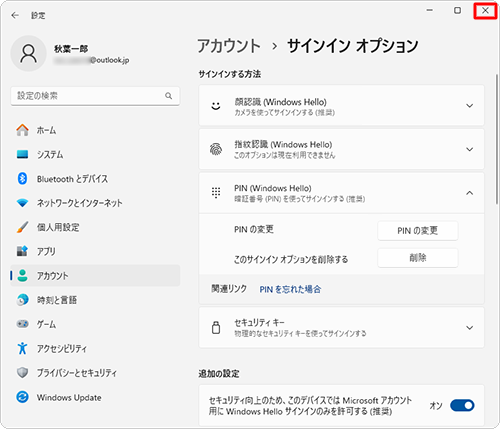
Task: Click the アプリ icon in sidebar
Action: tap(22, 251)
